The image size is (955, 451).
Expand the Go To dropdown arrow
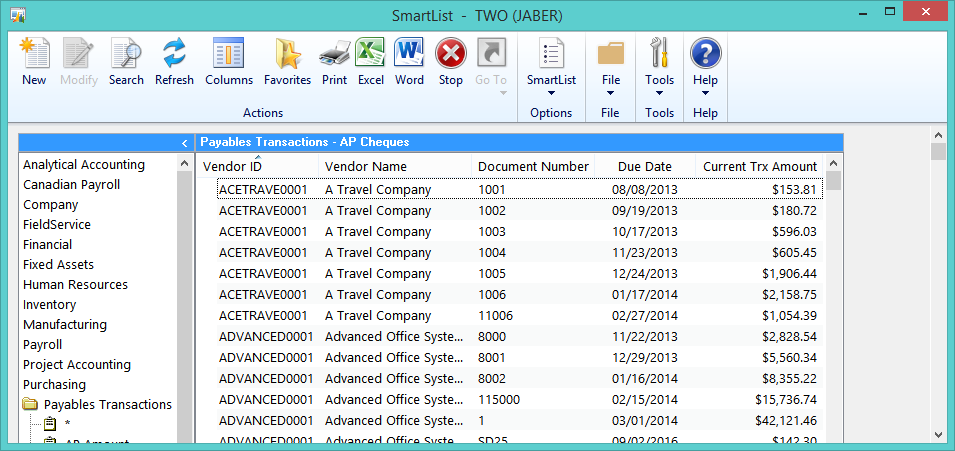click(x=503, y=93)
